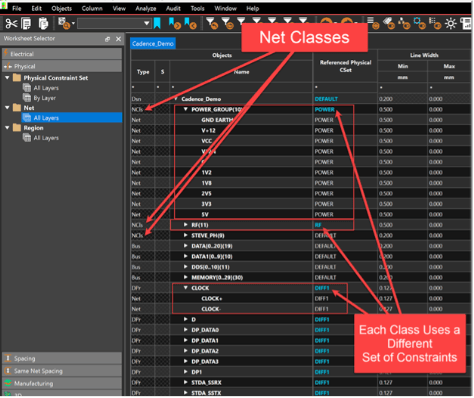Select the 3V3 net name

click(x=206, y=204)
